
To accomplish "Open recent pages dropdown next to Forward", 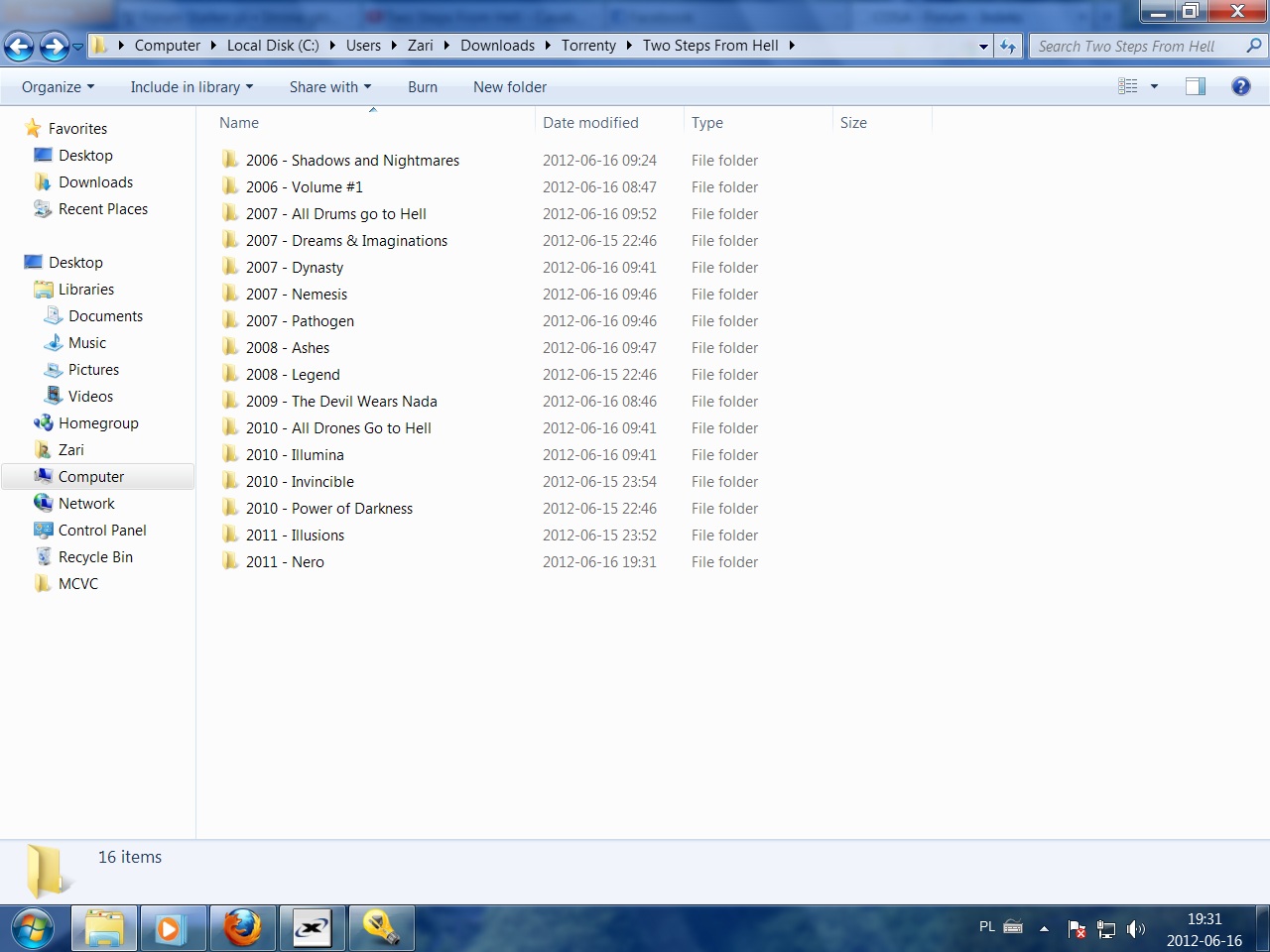I will point(78,47).
